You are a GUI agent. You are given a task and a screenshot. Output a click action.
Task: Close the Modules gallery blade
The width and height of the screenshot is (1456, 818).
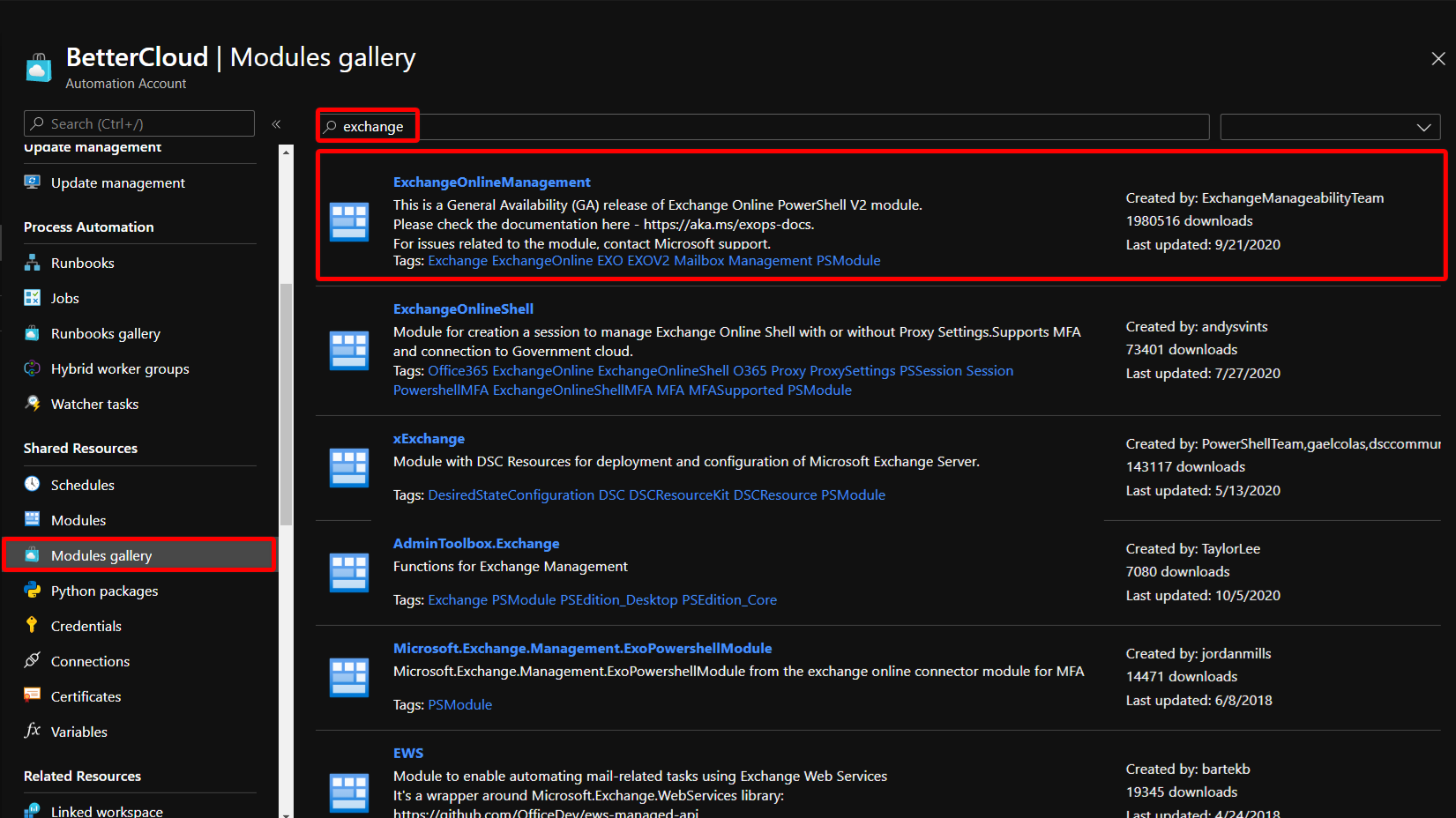click(1437, 58)
